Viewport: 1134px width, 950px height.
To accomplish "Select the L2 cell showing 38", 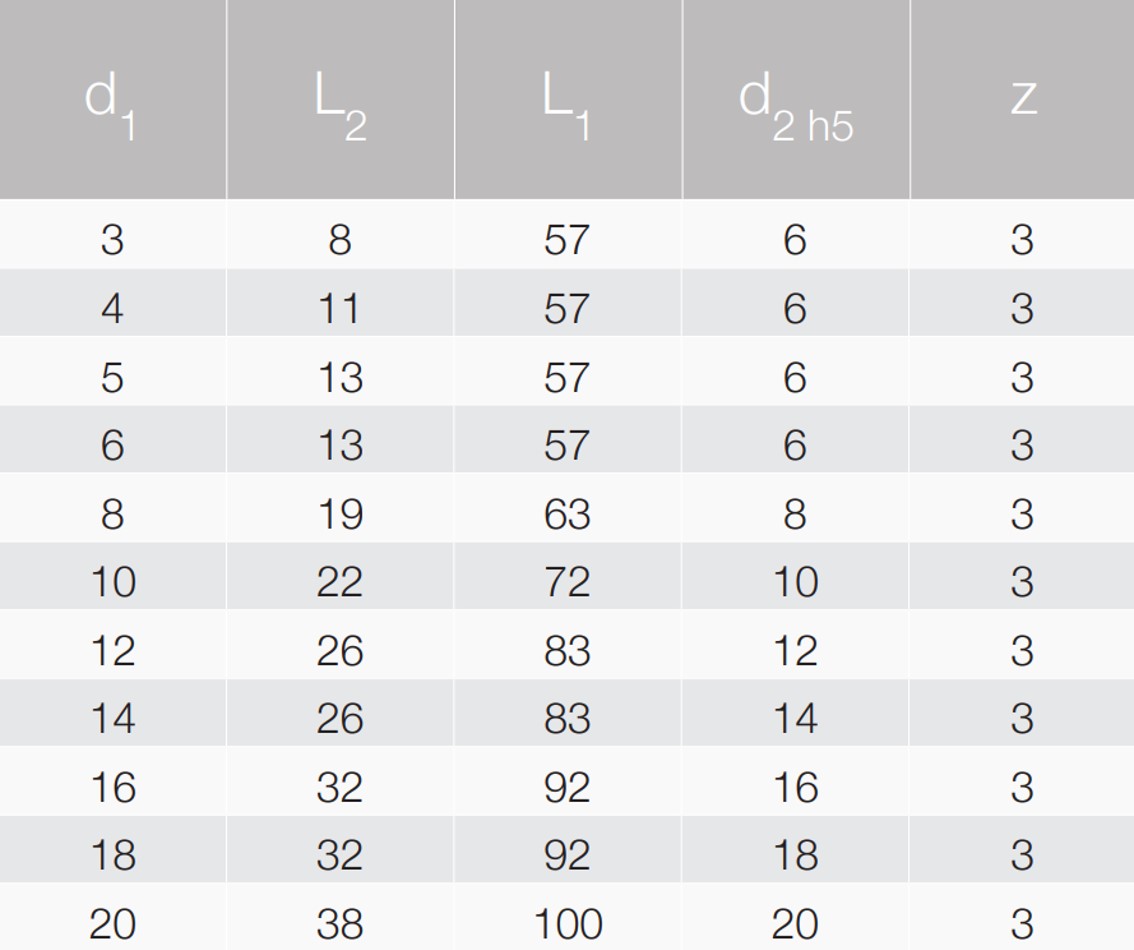I will tap(340, 924).
